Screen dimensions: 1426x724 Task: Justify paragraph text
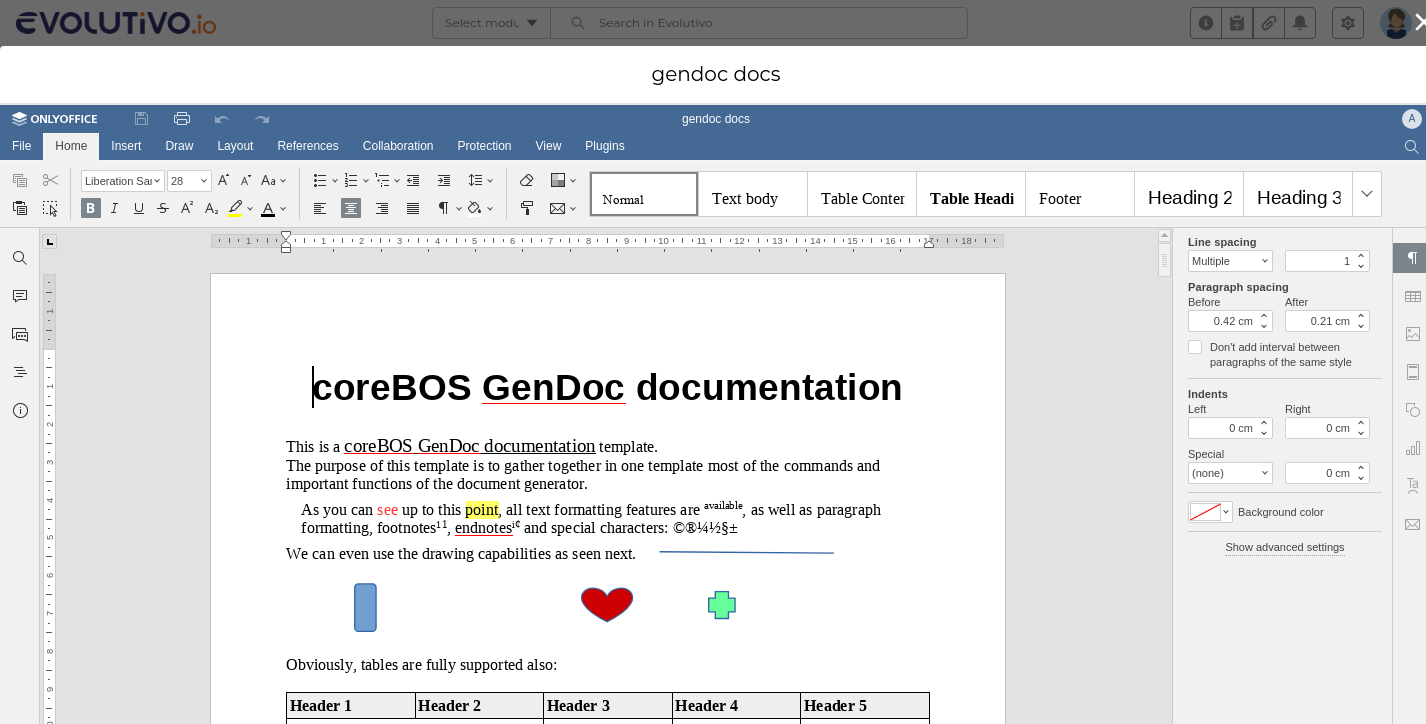[413, 208]
